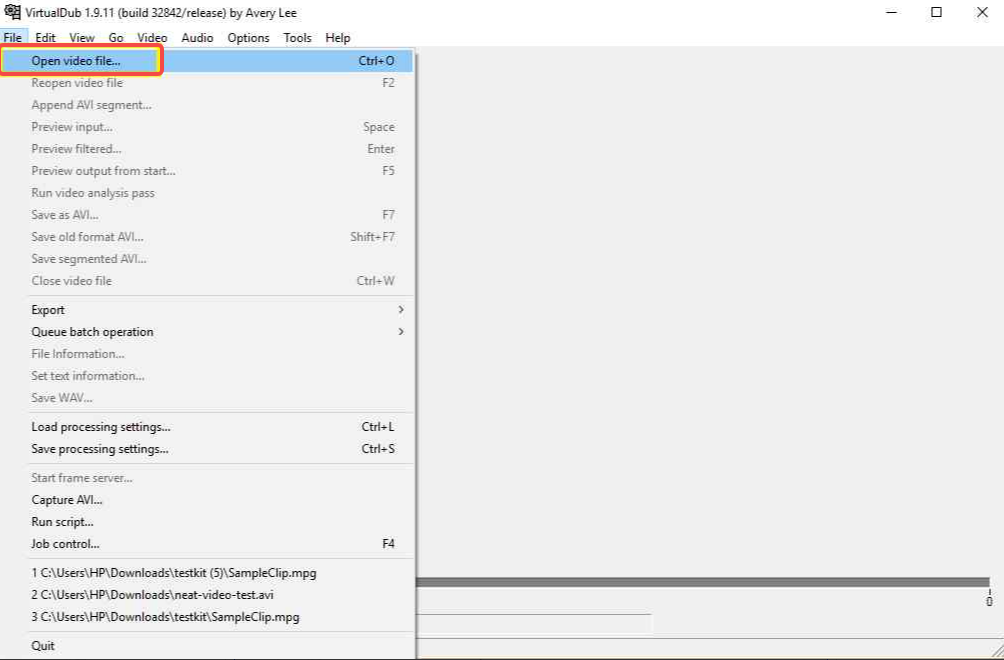Image resolution: width=1004 pixels, height=660 pixels.
Task: Select Run script
Action: click(x=62, y=521)
